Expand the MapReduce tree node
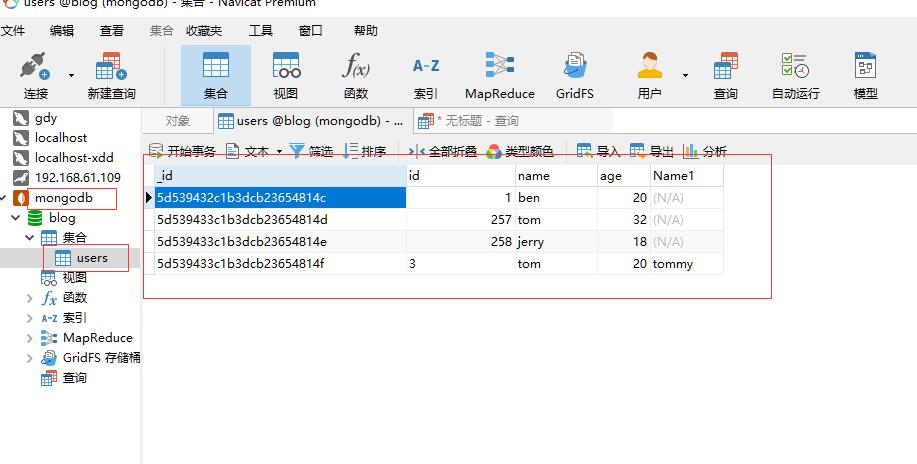Image resolution: width=917 pixels, height=464 pixels. [30, 338]
